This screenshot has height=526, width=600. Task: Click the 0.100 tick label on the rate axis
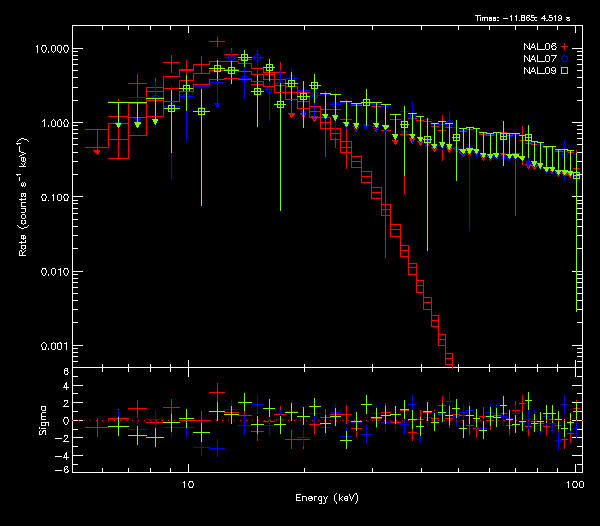[54, 198]
